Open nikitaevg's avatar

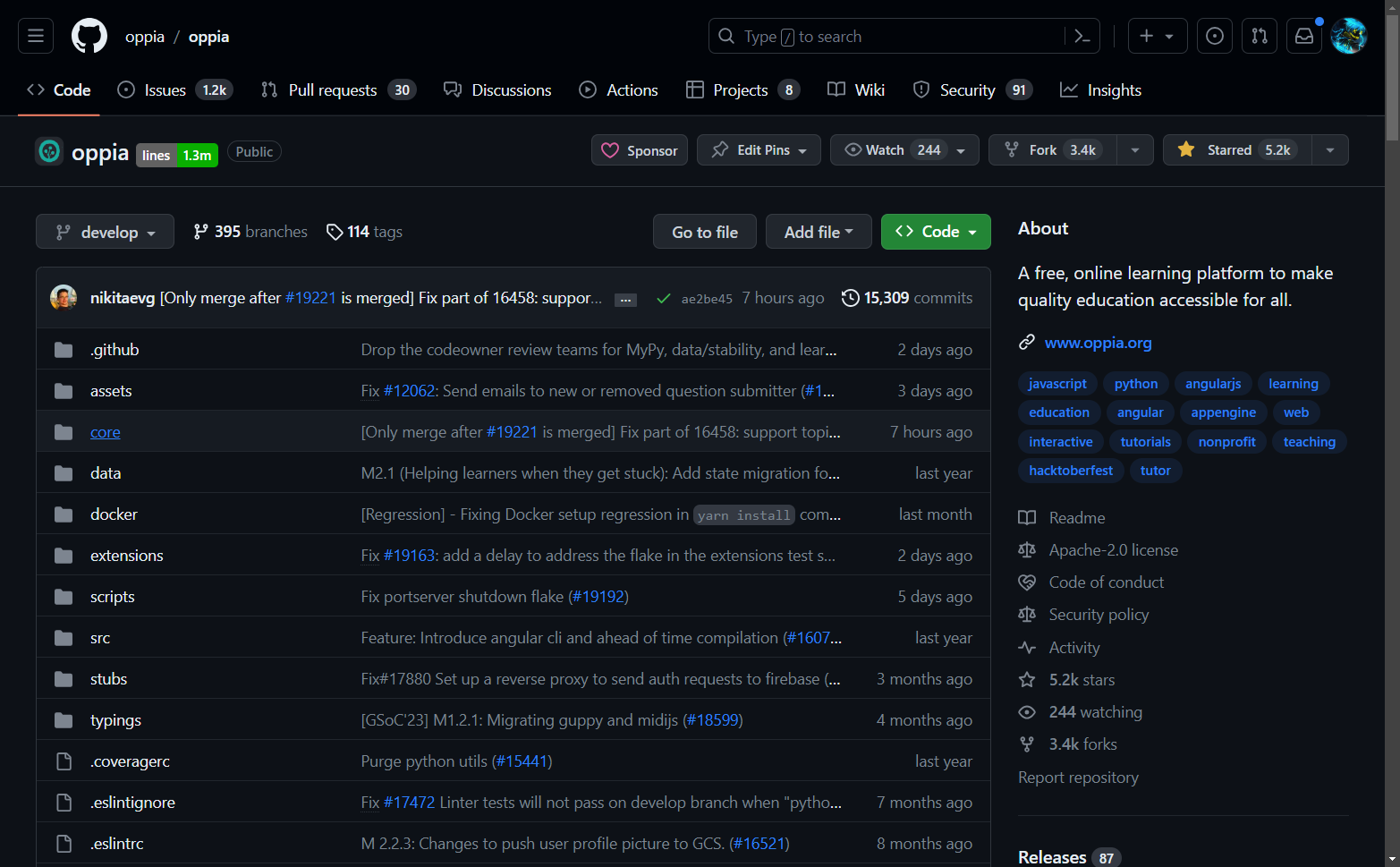[64, 297]
